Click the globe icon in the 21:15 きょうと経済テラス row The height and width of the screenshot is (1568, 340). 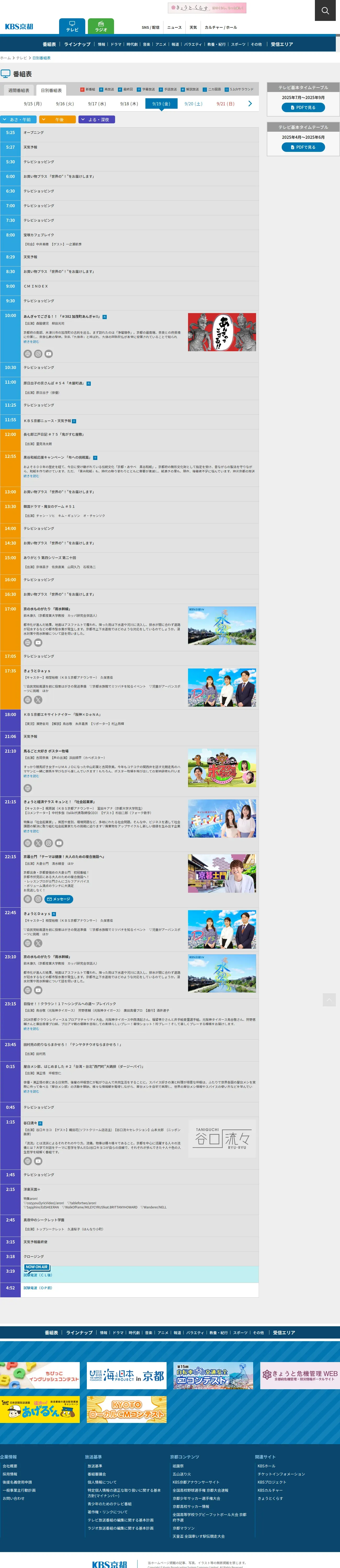pyautogui.click(x=27, y=843)
